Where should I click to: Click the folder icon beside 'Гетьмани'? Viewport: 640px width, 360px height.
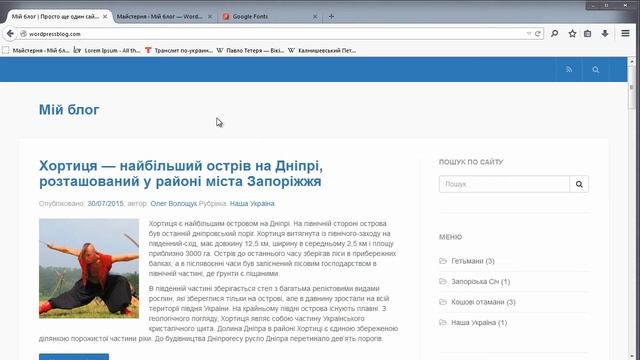[x=443, y=261]
